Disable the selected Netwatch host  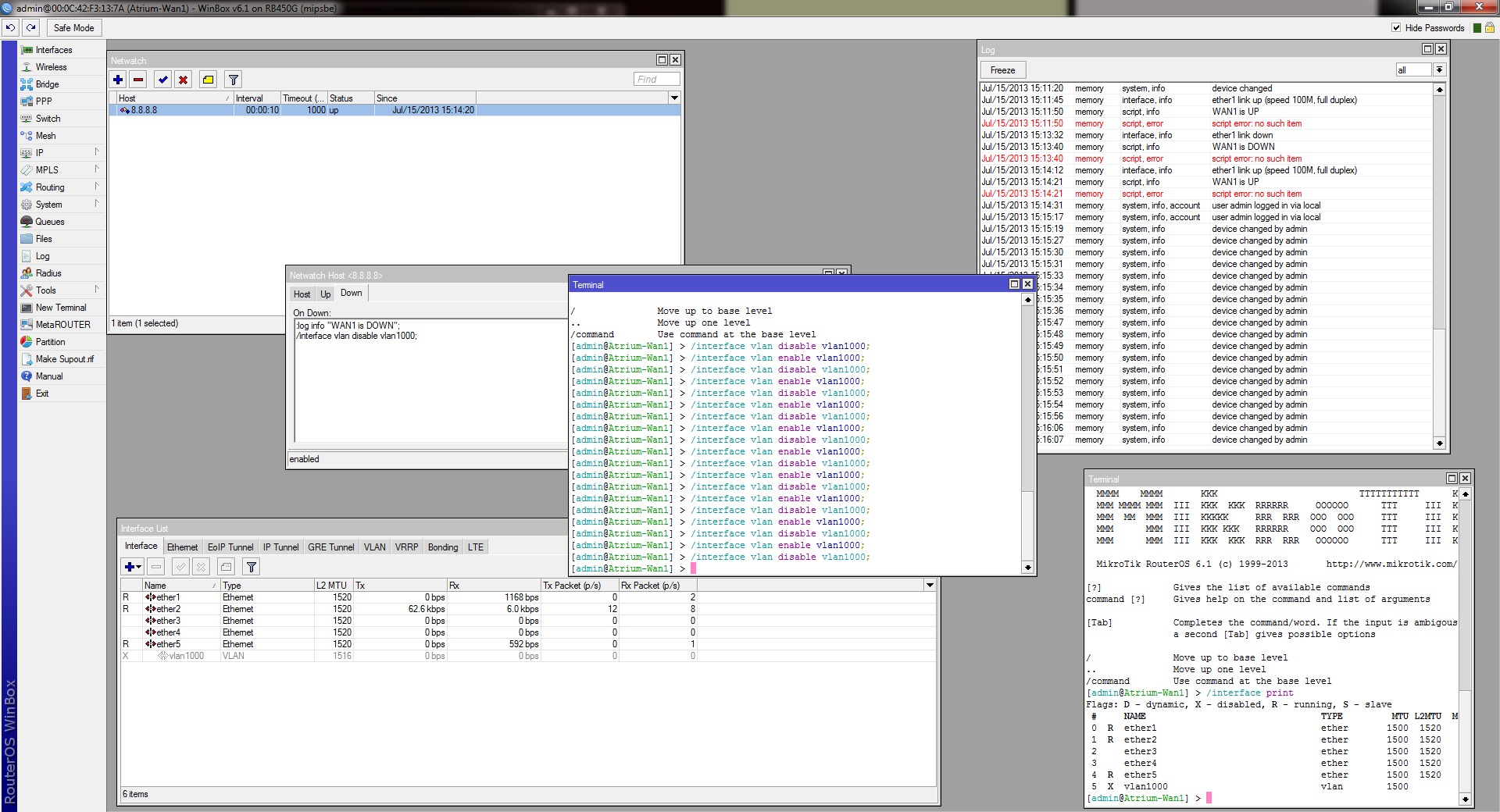pos(182,79)
